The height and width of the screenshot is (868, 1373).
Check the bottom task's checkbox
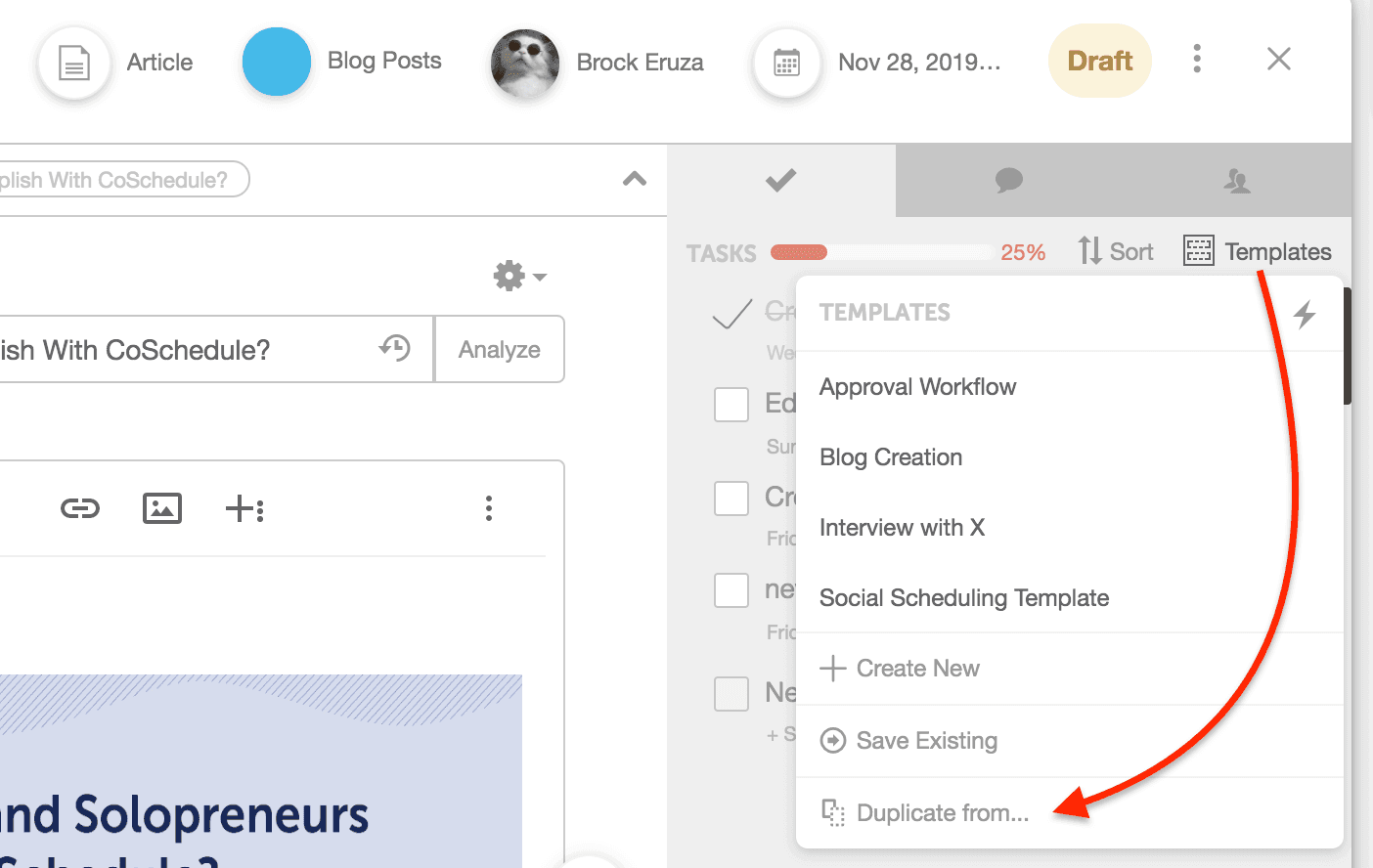tap(731, 694)
